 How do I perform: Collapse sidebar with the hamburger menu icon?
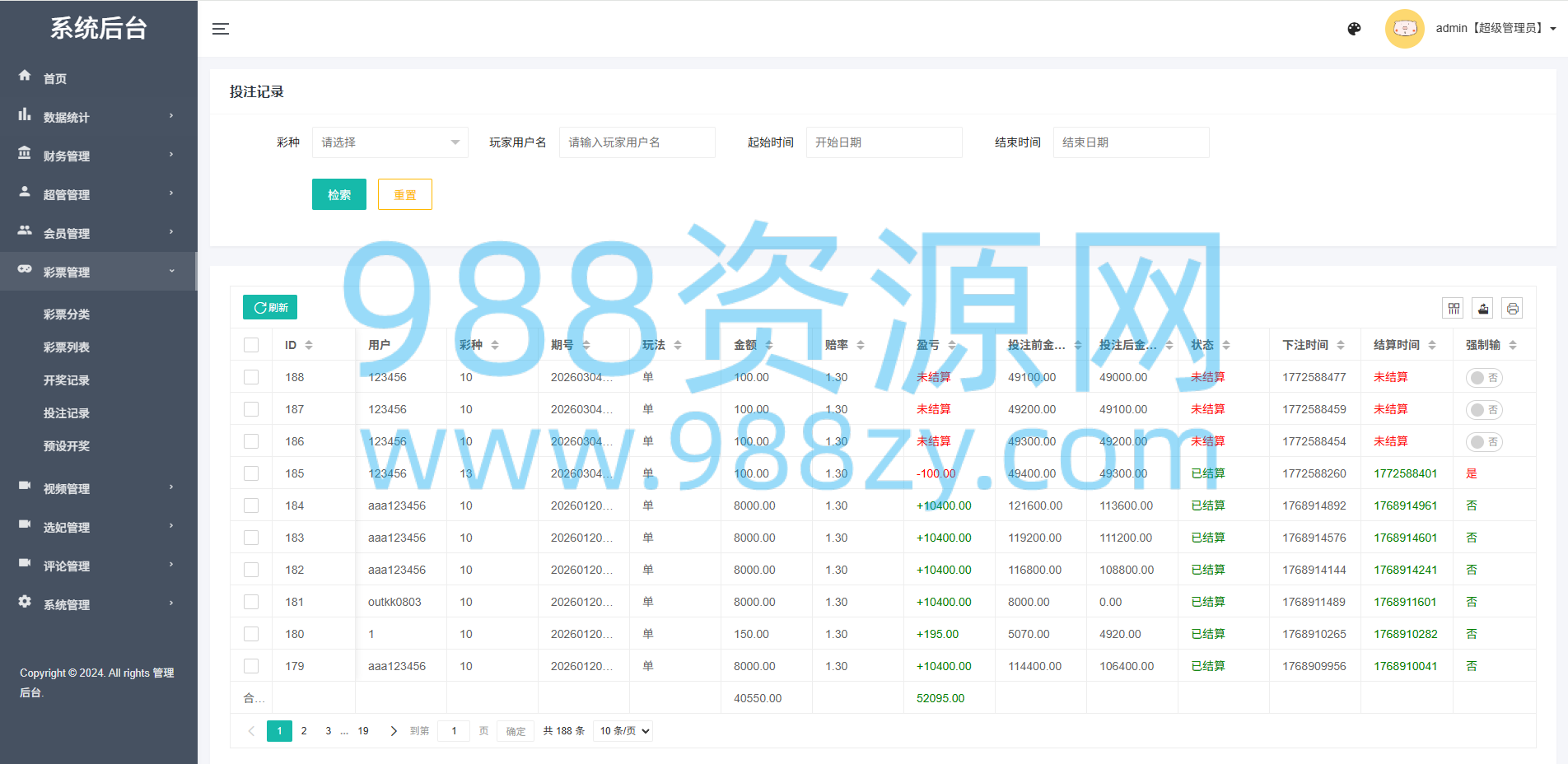tap(221, 29)
